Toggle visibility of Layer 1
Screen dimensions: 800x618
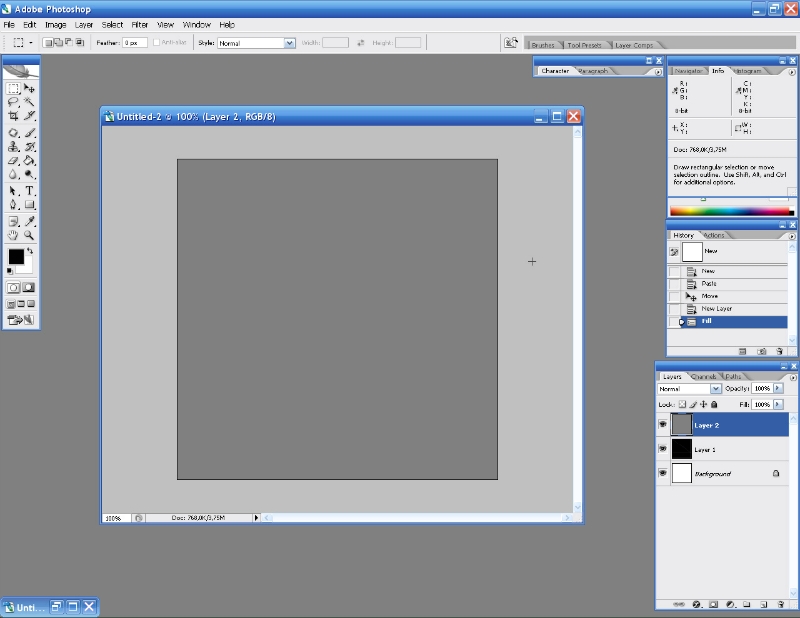click(662, 449)
